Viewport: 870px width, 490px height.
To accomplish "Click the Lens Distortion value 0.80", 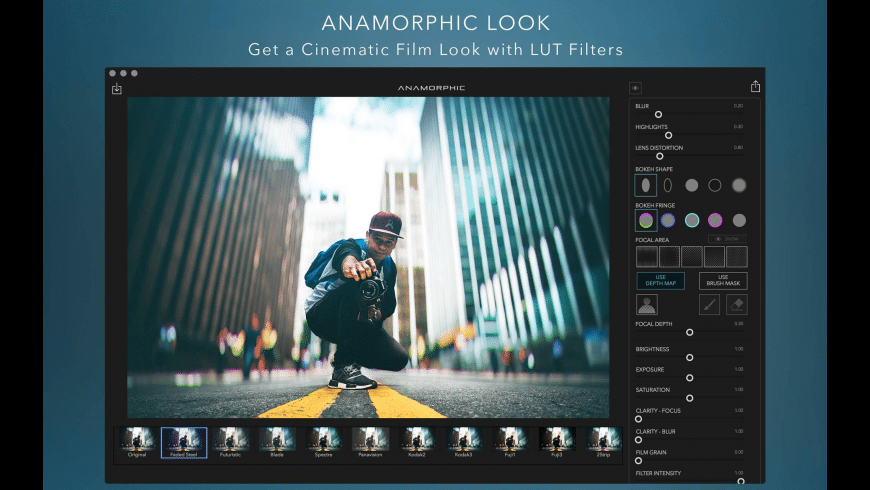I will coord(738,148).
